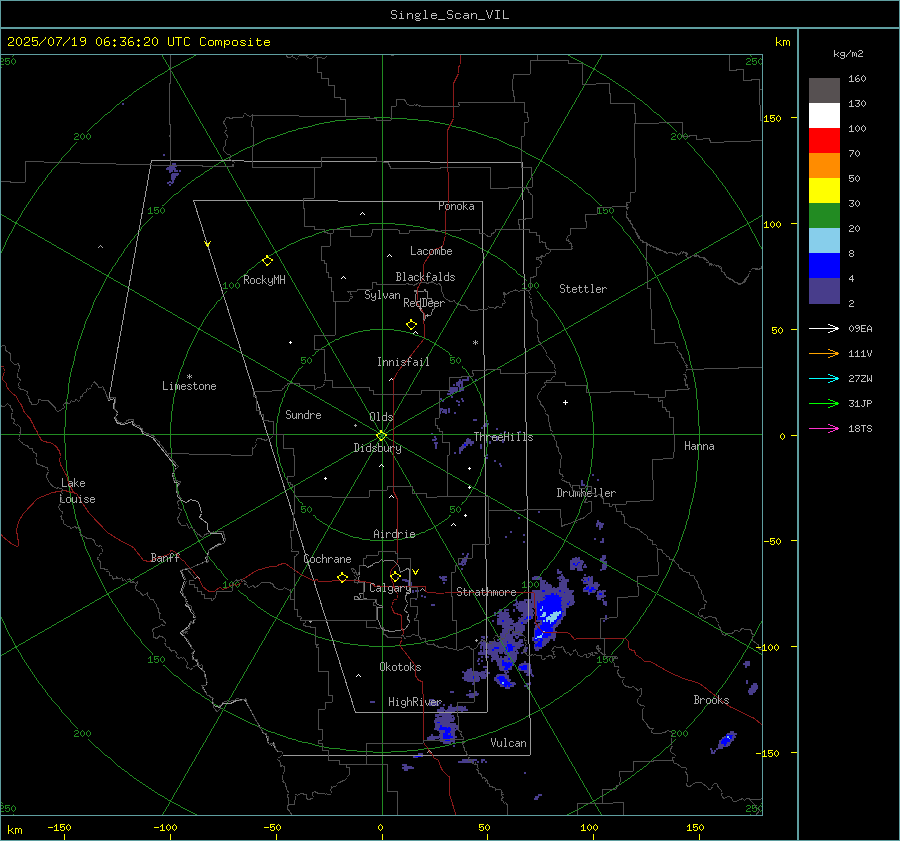The image size is (900, 841).
Task: Click the Ponoka town label
Action: tap(456, 206)
